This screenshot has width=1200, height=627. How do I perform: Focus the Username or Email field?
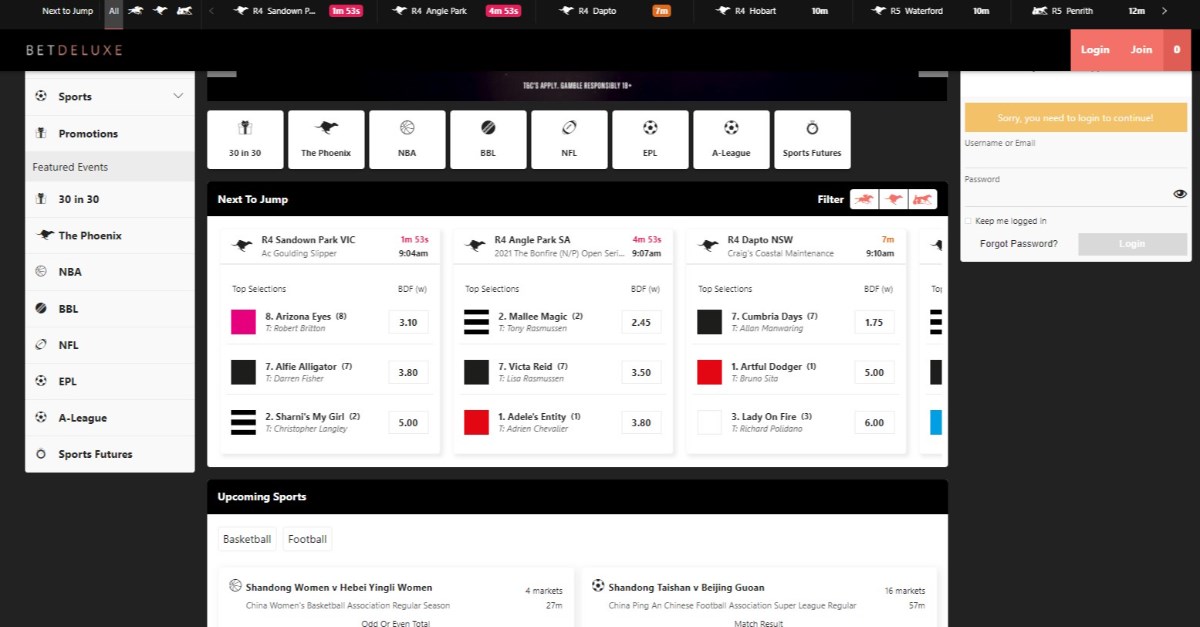click(x=1076, y=158)
